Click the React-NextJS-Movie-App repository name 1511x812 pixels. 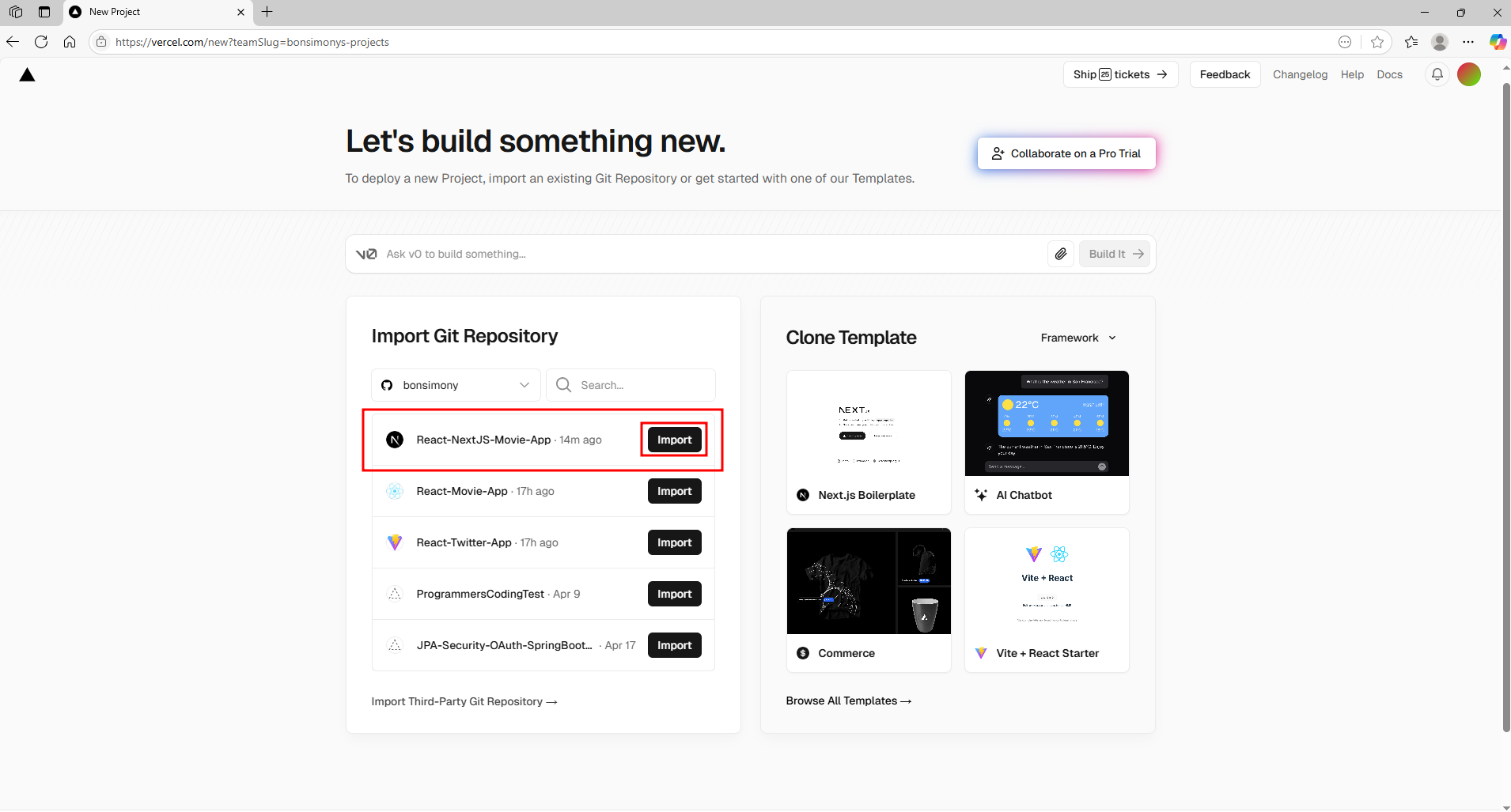click(483, 440)
